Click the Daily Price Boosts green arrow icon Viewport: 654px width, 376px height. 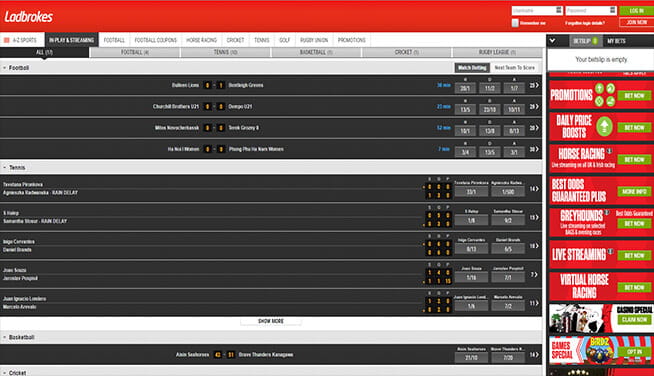604,126
